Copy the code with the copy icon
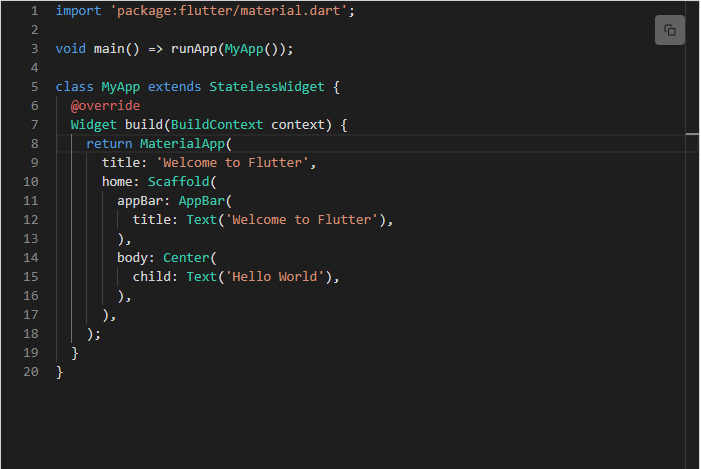 click(x=669, y=30)
